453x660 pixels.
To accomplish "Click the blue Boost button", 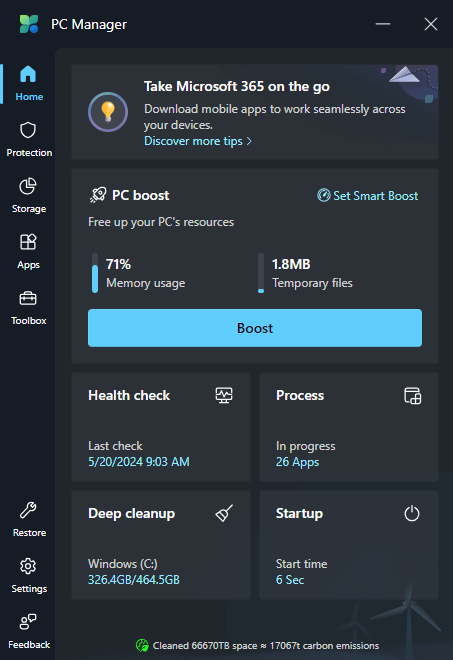I will point(255,328).
